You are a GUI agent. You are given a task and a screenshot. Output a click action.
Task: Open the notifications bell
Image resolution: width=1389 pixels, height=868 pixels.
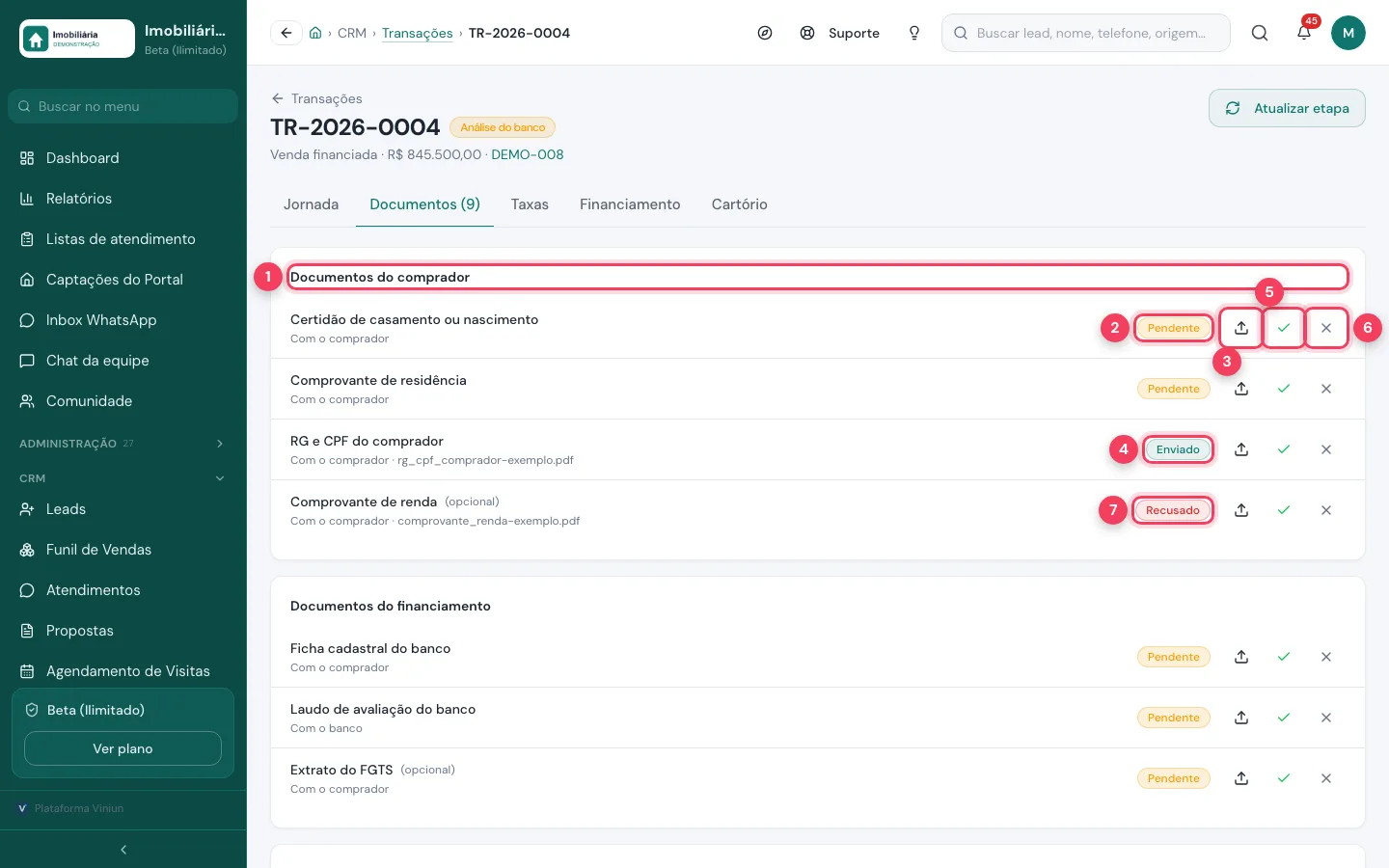(x=1304, y=33)
